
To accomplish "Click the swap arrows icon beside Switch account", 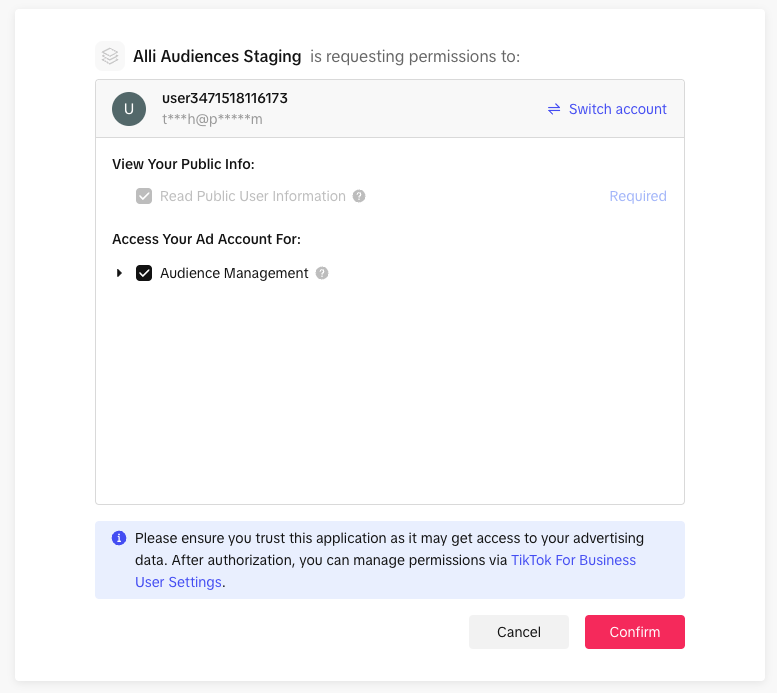I will [x=554, y=109].
